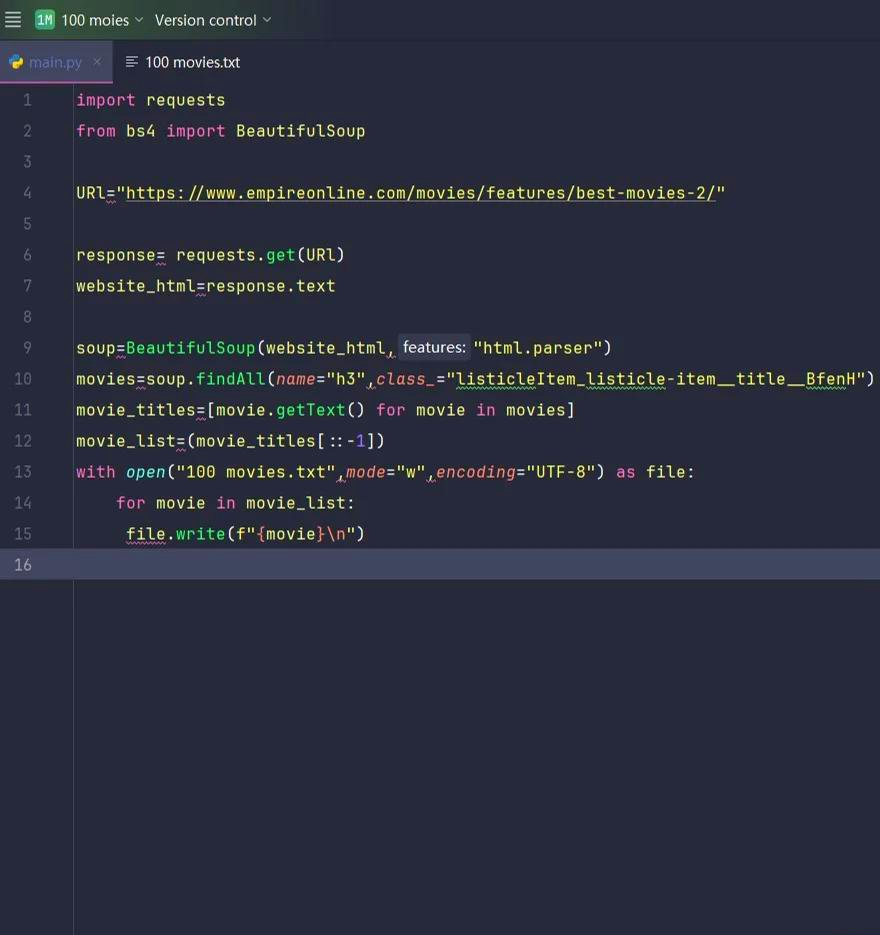
Task: Click line number 16 in the gutter
Action: tap(23, 564)
